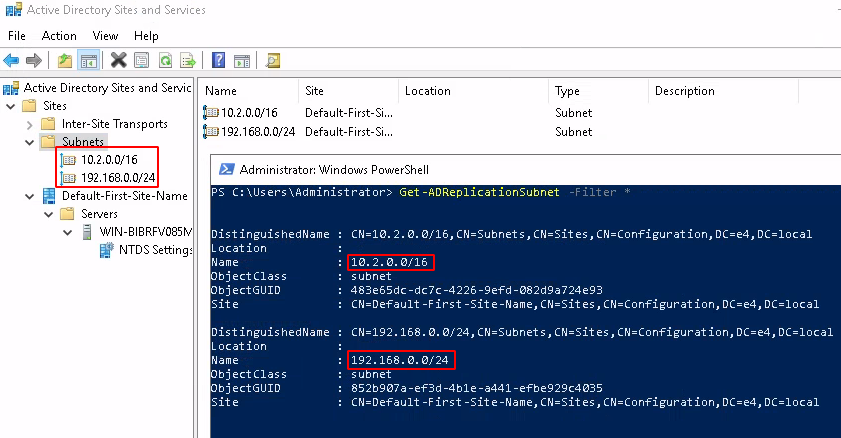Click Site cell of the 10.2.0.0/16 row

coord(349,113)
